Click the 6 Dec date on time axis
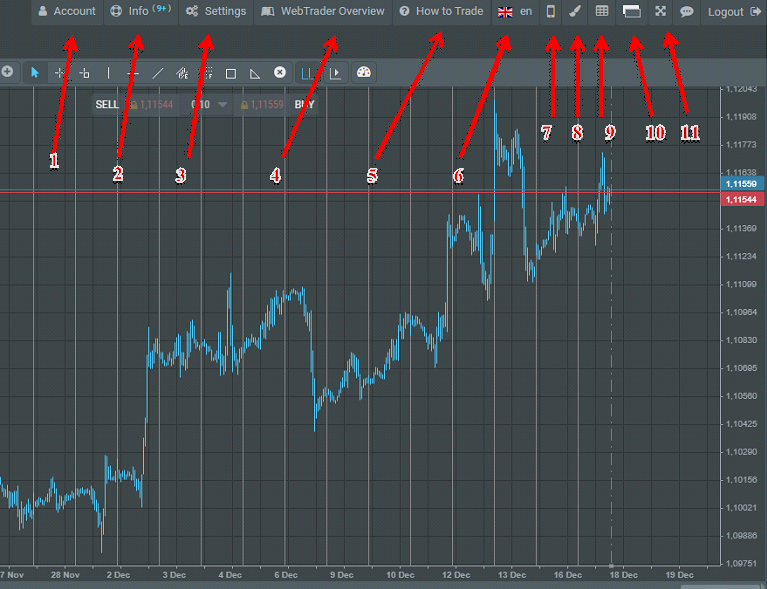Viewport: 767px width, 589px height. pos(286,575)
